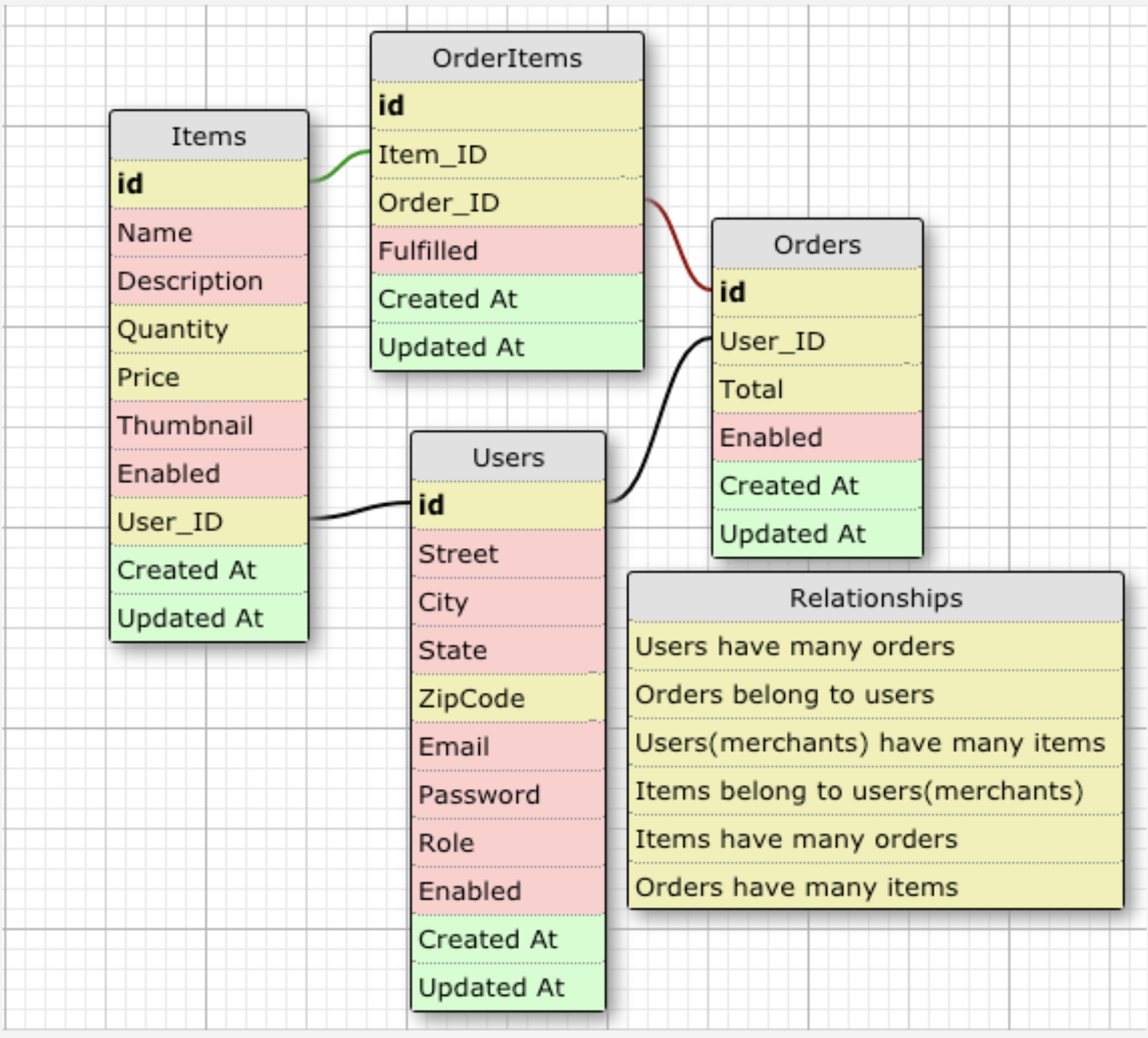Select green connector between Items and OrderItems
The height and width of the screenshot is (1038, 1148).
tap(340, 166)
